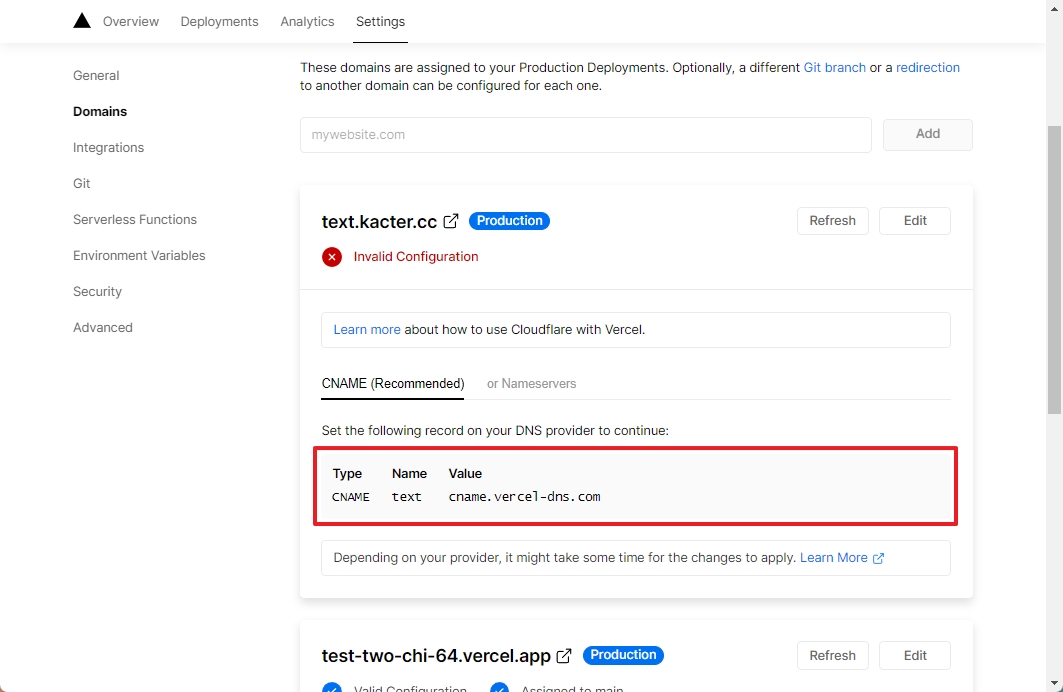This screenshot has width=1063, height=692.
Task: Open Environment Variables in sidebar
Action: point(139,256)
